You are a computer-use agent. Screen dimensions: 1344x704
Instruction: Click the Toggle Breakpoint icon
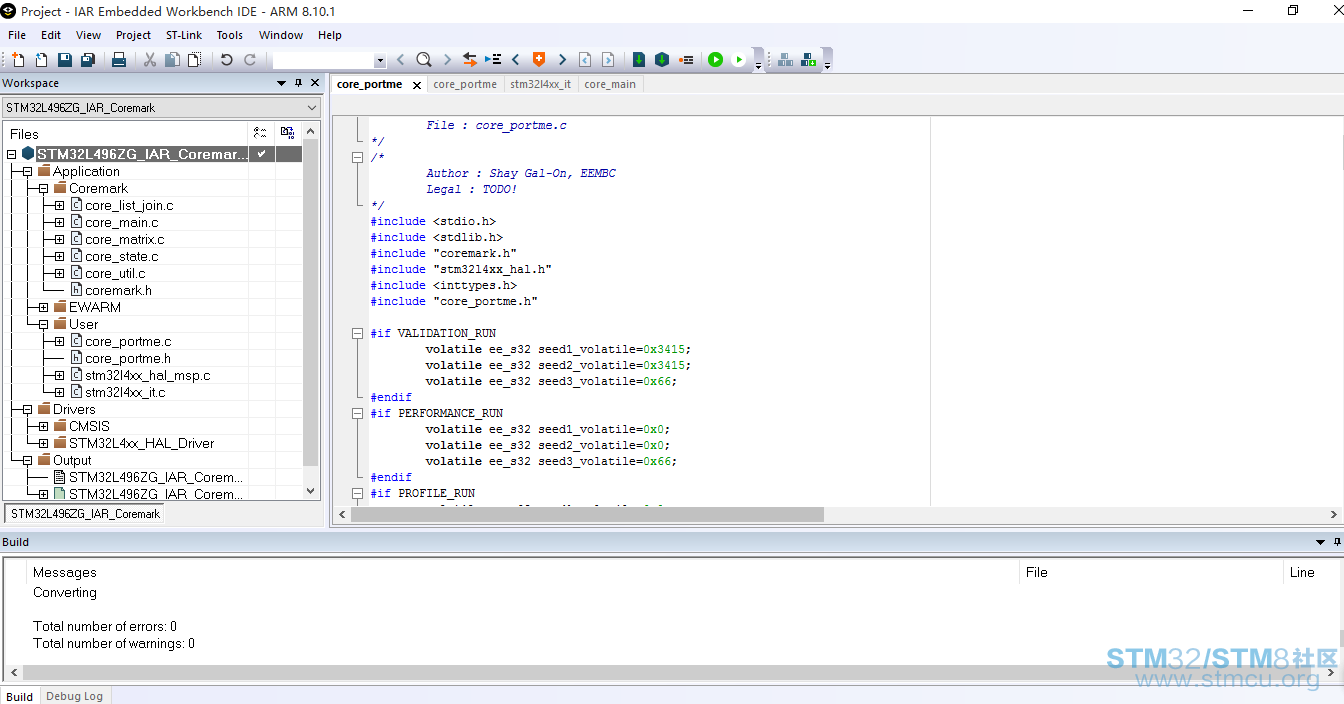tap(686, 60)
